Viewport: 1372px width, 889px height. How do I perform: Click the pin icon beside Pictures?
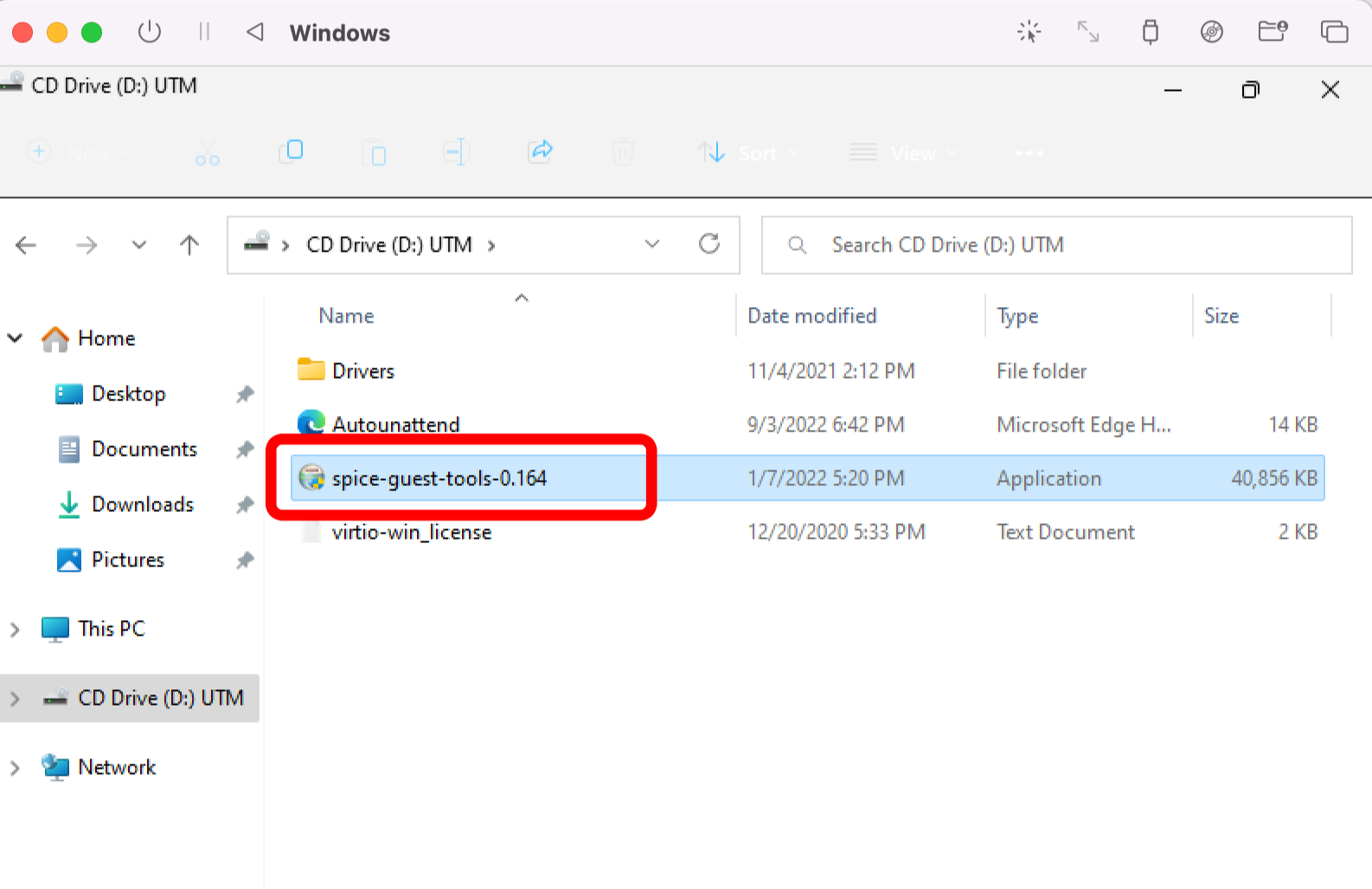pos(245,560)
